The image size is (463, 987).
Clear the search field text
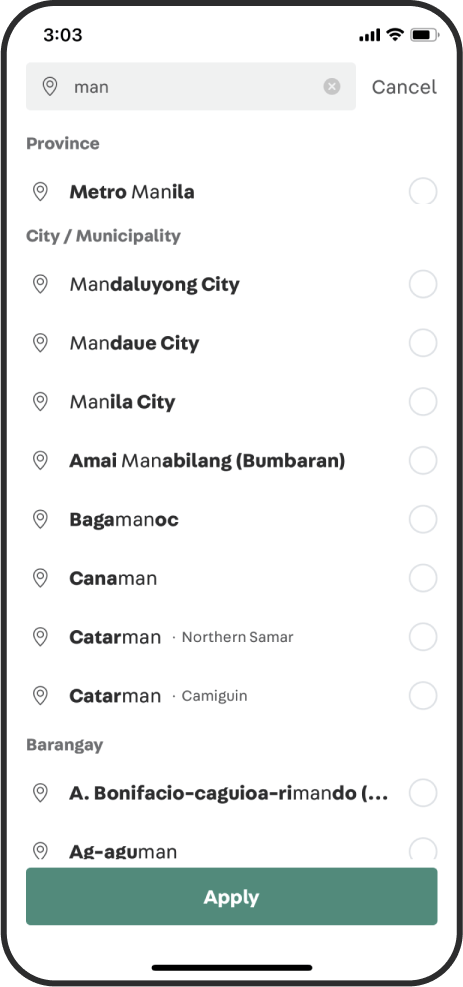332,86
